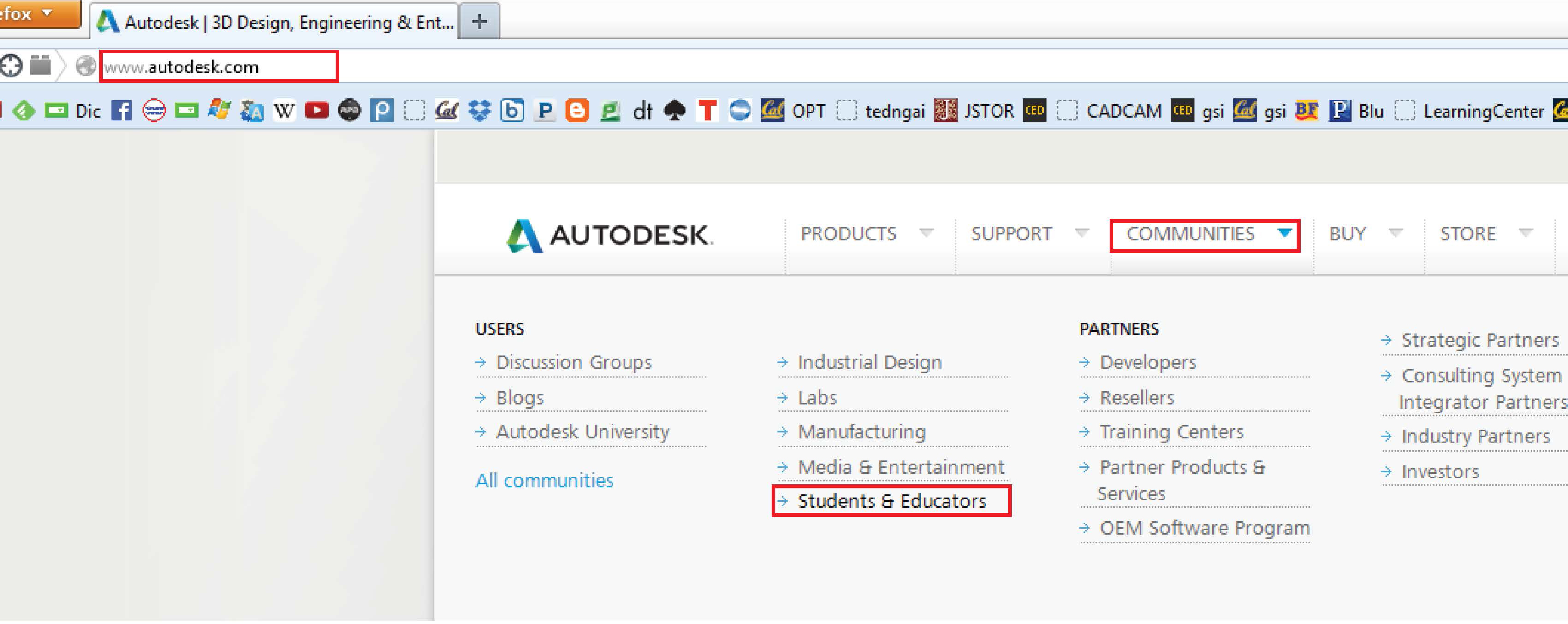Open the BF bookmark icon

1306,111
